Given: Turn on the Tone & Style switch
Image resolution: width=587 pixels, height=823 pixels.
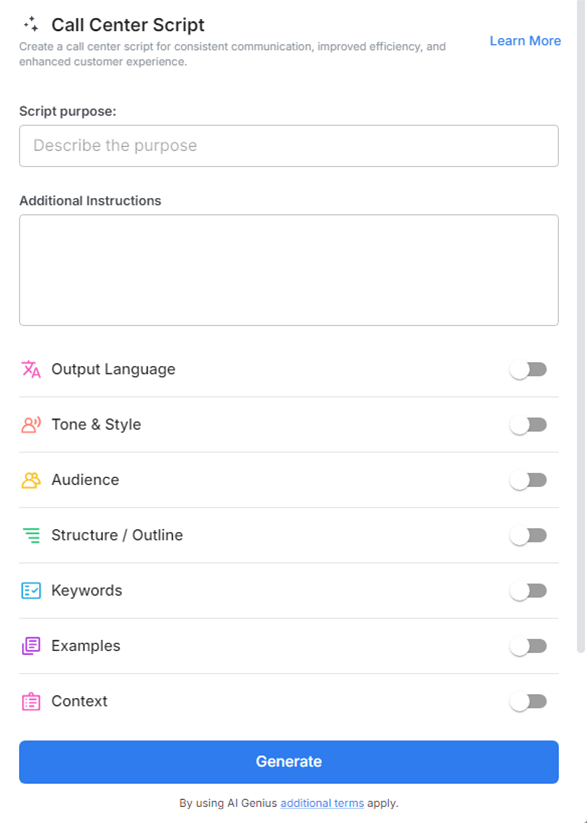Looking at the screenshot, I should [529, 424].
